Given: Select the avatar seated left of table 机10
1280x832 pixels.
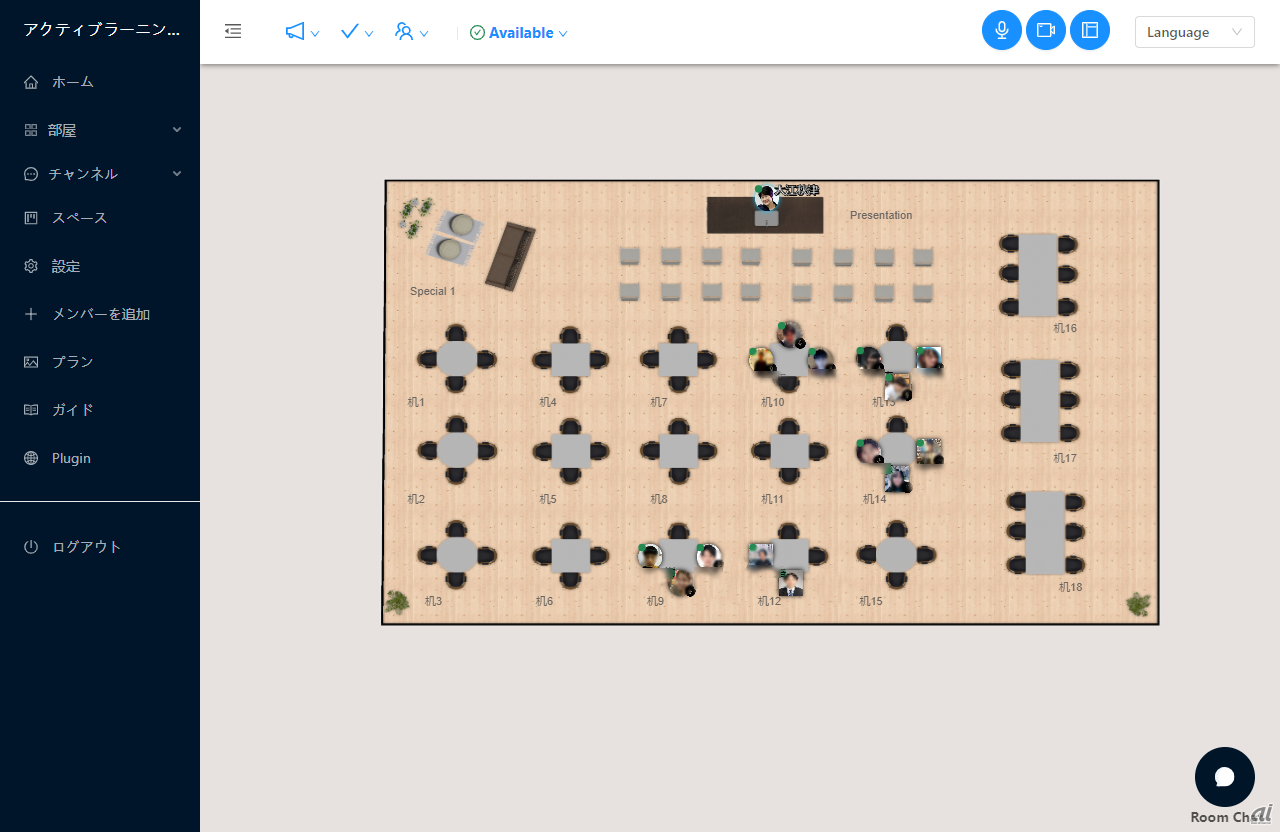Looking at the screenshot, I should pyautogui.click(x=762, y=359).
